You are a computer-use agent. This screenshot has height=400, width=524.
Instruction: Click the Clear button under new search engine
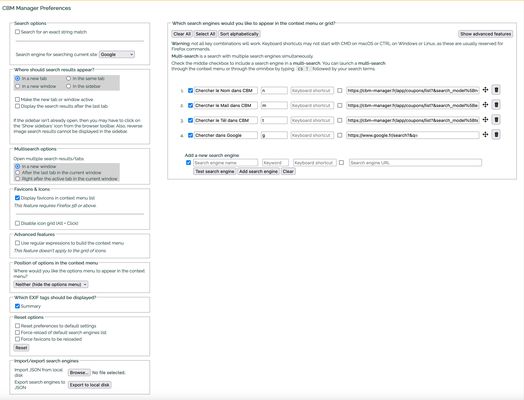[x=288, y=171]
